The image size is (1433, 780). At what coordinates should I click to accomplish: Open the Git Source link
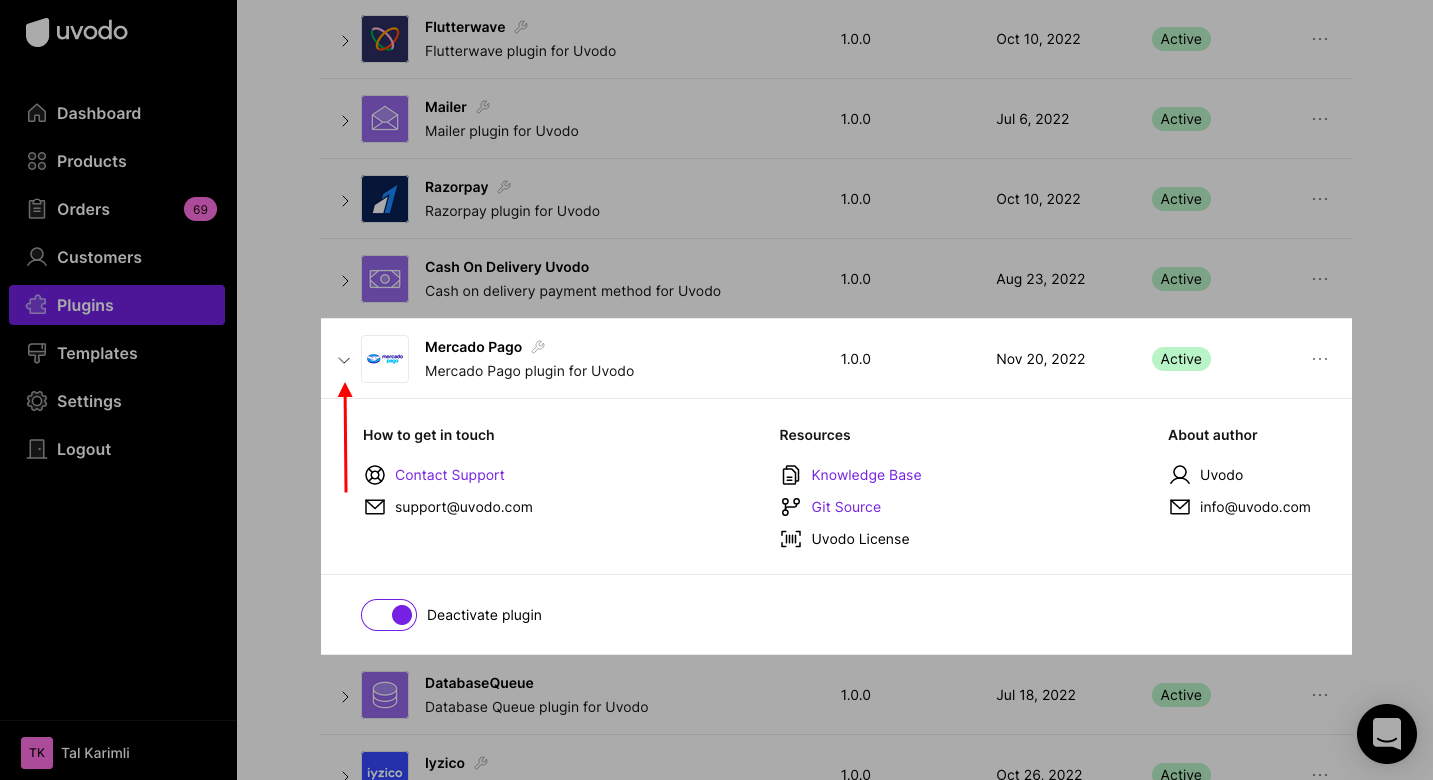coord(846,507)
